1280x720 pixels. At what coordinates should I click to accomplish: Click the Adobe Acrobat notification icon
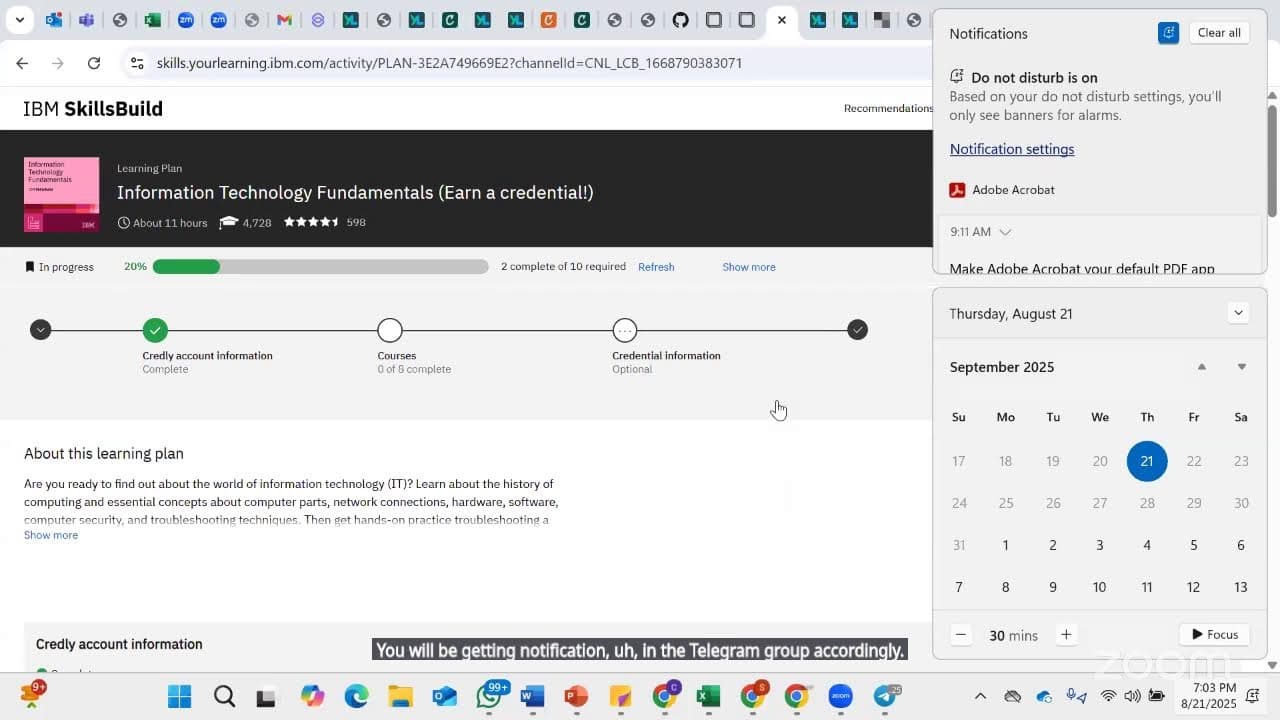pyautogui.click(x=957, y=190)
